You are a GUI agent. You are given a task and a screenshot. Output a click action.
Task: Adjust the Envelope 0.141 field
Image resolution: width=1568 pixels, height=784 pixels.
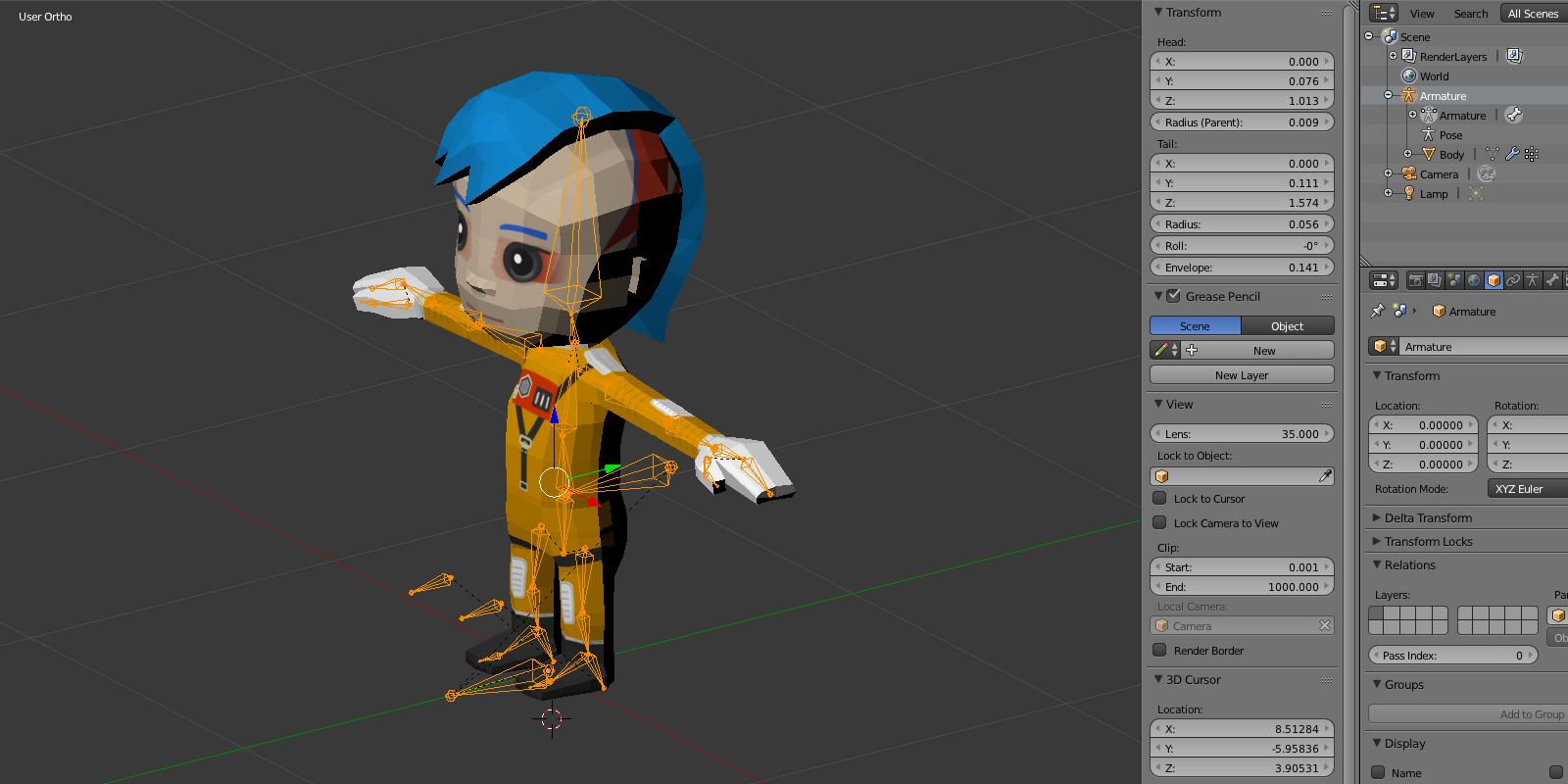pos(1242,267)
